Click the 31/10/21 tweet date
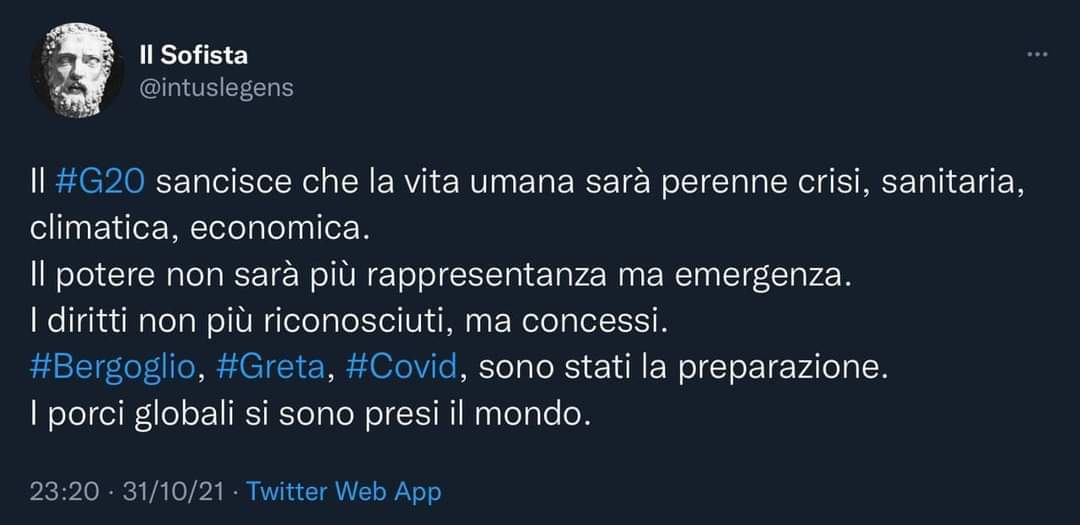 pyautogui.click(x=172, y=492)
